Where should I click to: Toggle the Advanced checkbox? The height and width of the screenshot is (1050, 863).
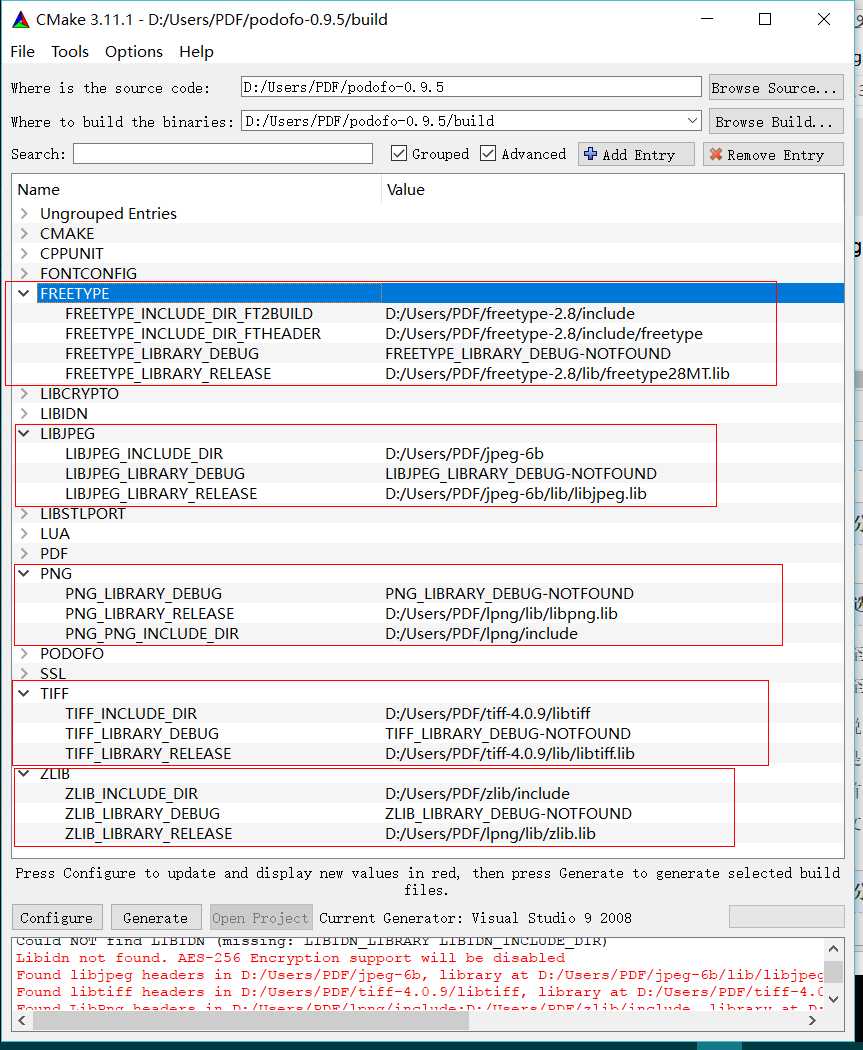pyautogui.click(x=488, y=153)
